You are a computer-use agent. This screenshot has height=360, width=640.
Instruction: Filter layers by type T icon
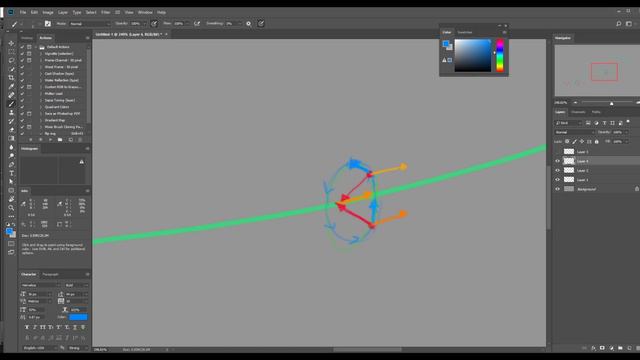(x=604, y=123)
